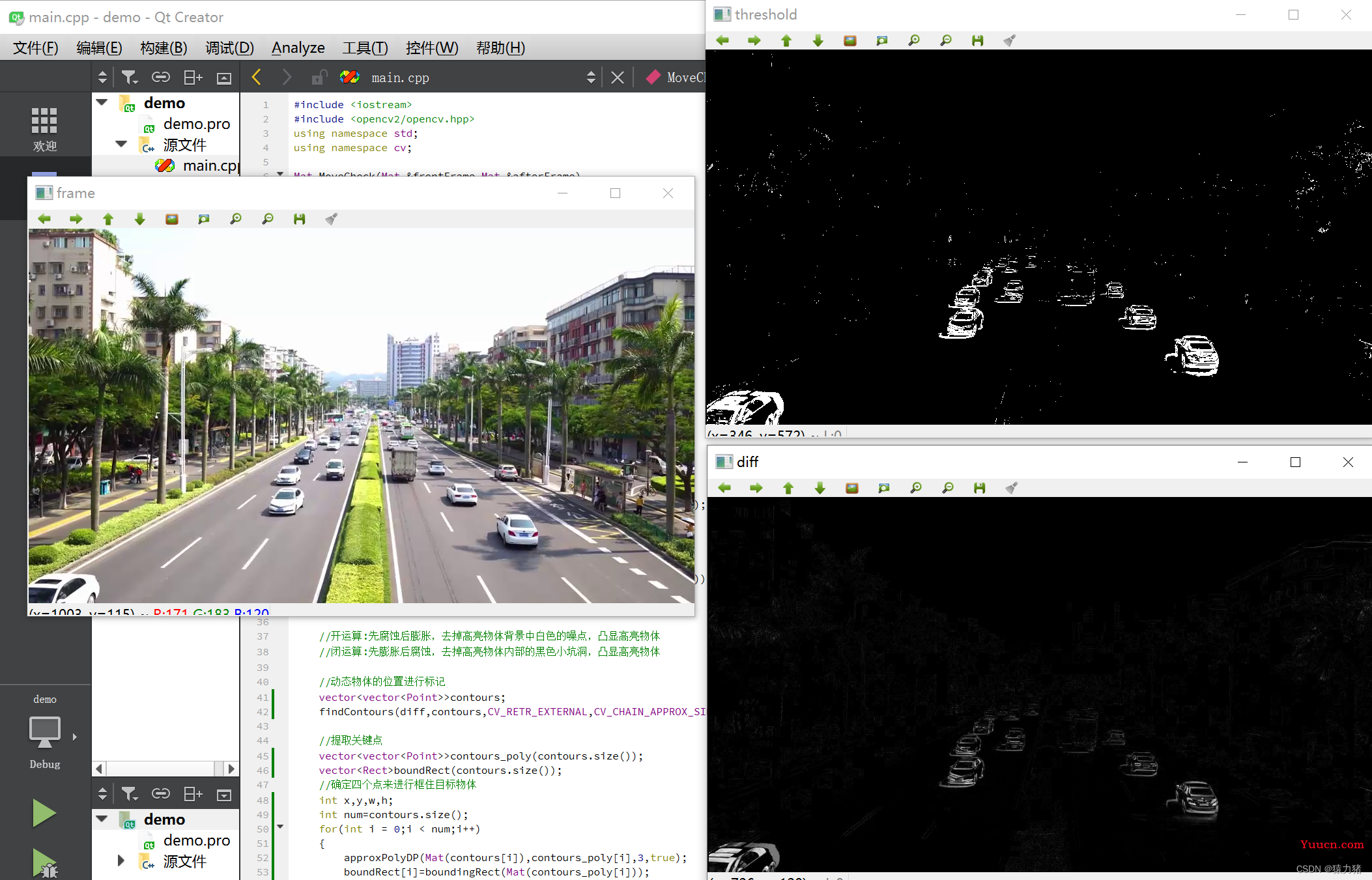This screenshot has width=1372, height=880.
Task: Pan right in the diff window toolbar
Action: (756, 488)
